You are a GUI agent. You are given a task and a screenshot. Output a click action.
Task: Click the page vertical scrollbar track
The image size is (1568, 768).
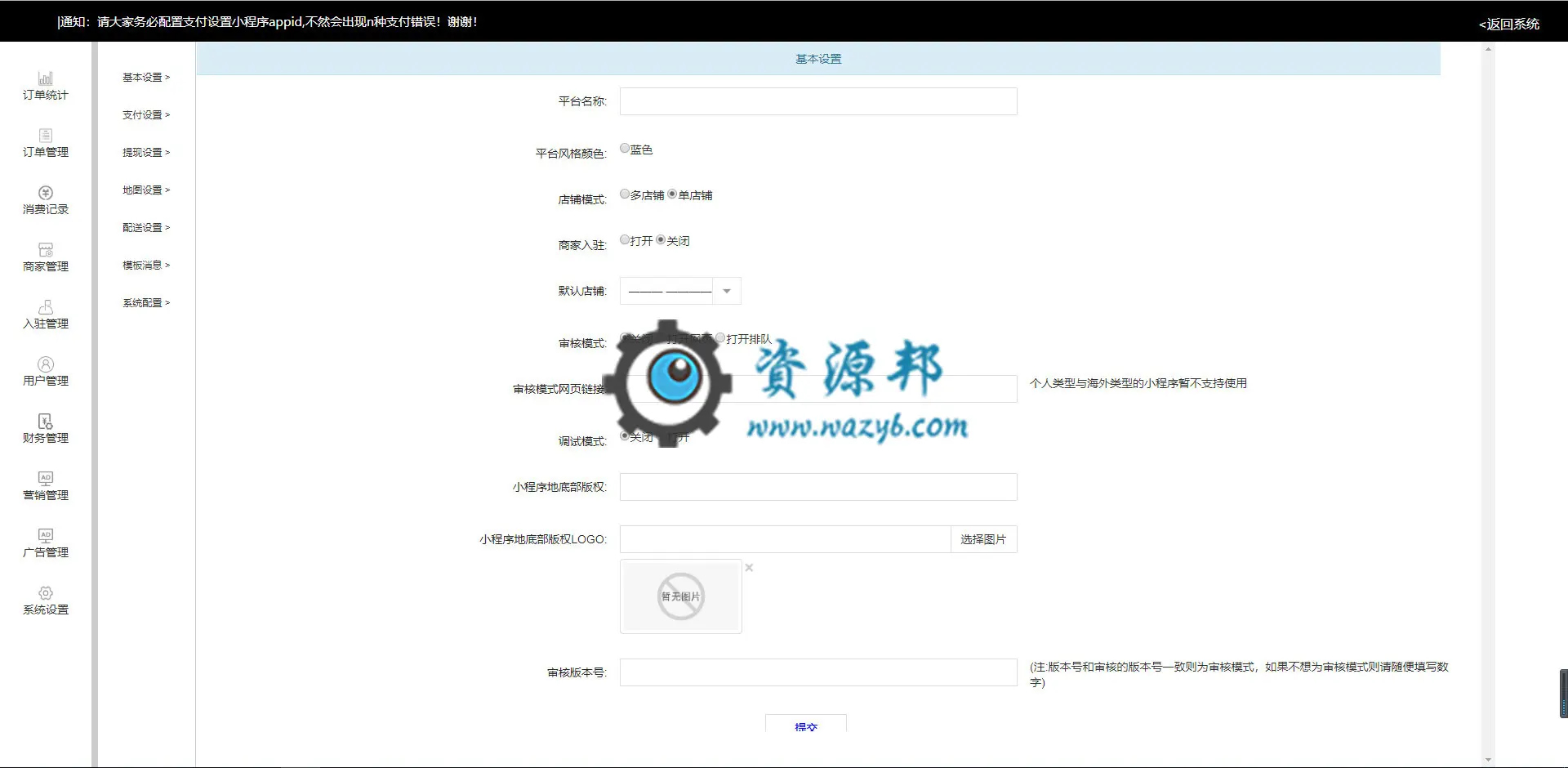(1488, 404)
